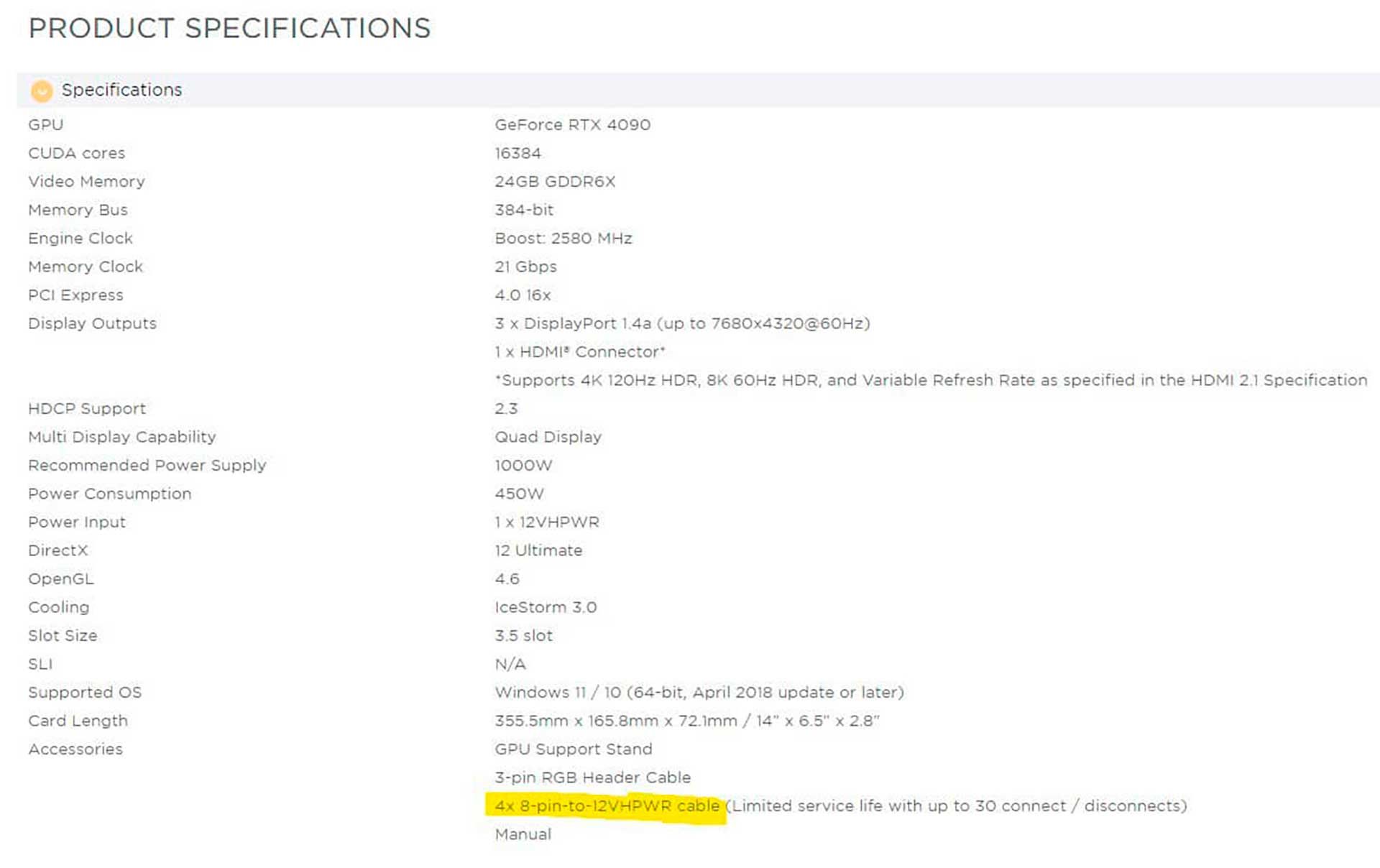Click the GeForce RTX 4090 value
This screenshot has width=1380, height=868.
pyautogui.click(x=572, y=125)
